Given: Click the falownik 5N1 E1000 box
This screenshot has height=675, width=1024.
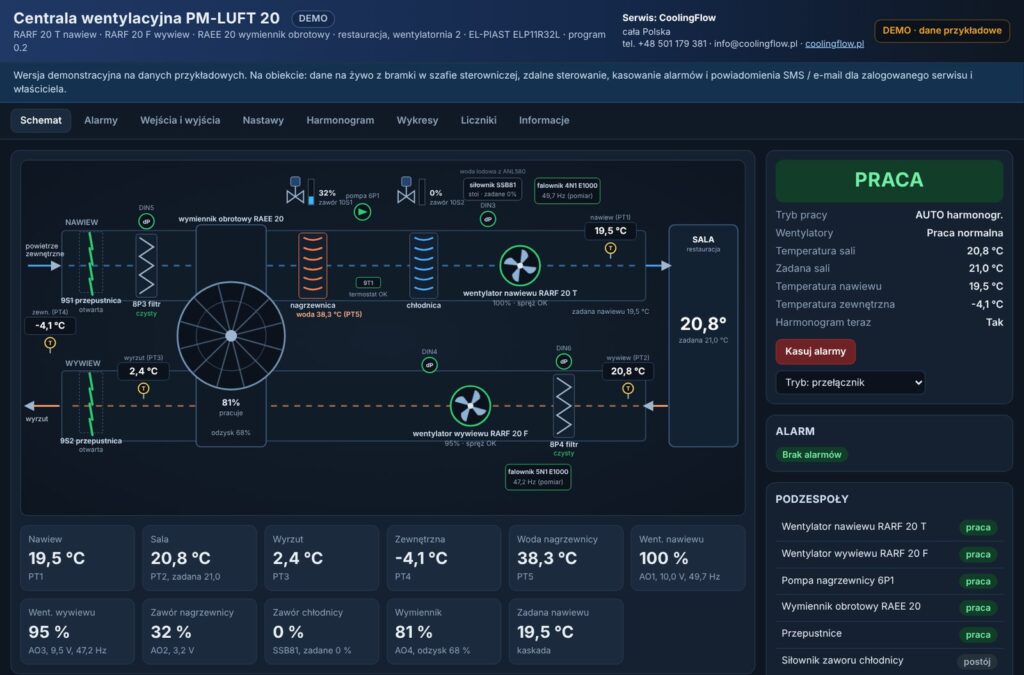Looking at the screenshot, I should point(538,477).
